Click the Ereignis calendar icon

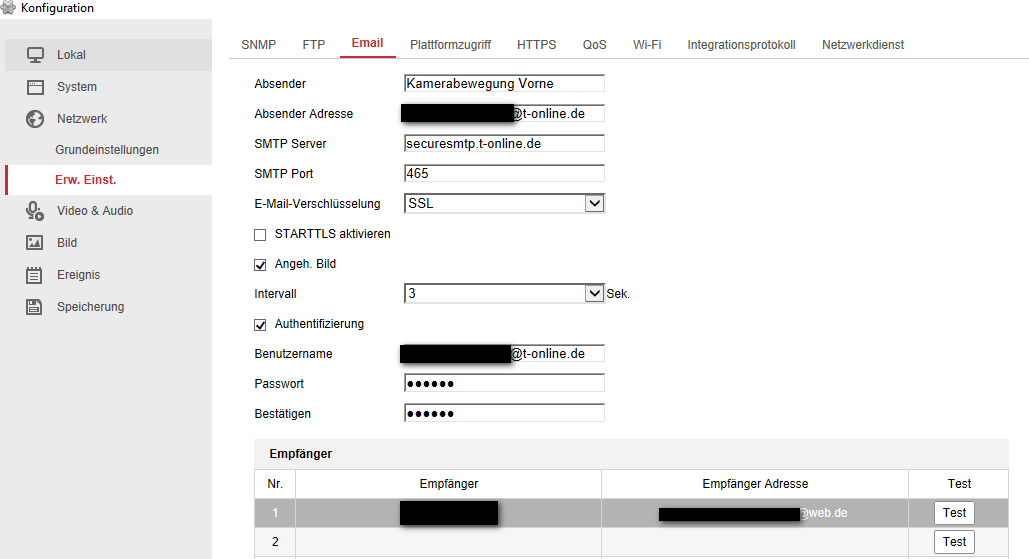[x=35, y=275]
